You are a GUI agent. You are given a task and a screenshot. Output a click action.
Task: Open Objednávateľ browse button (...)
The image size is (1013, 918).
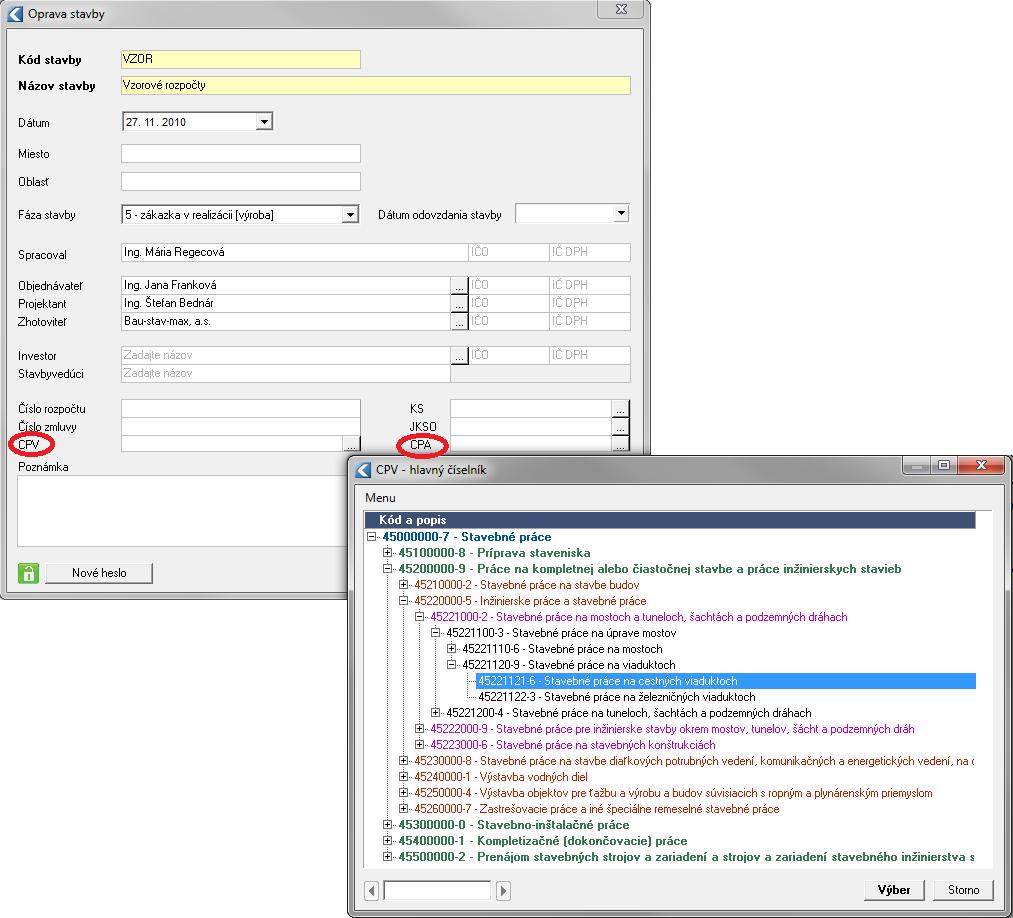(x=459, y=285)
